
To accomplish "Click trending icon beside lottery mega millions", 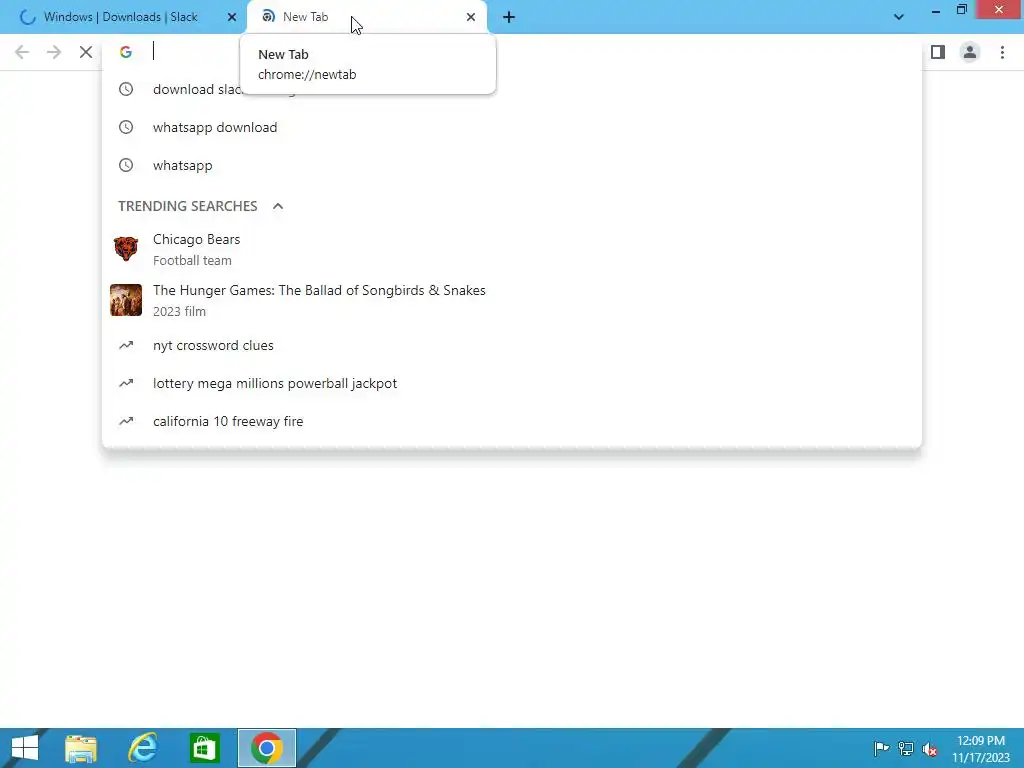I will click(126, 383).
